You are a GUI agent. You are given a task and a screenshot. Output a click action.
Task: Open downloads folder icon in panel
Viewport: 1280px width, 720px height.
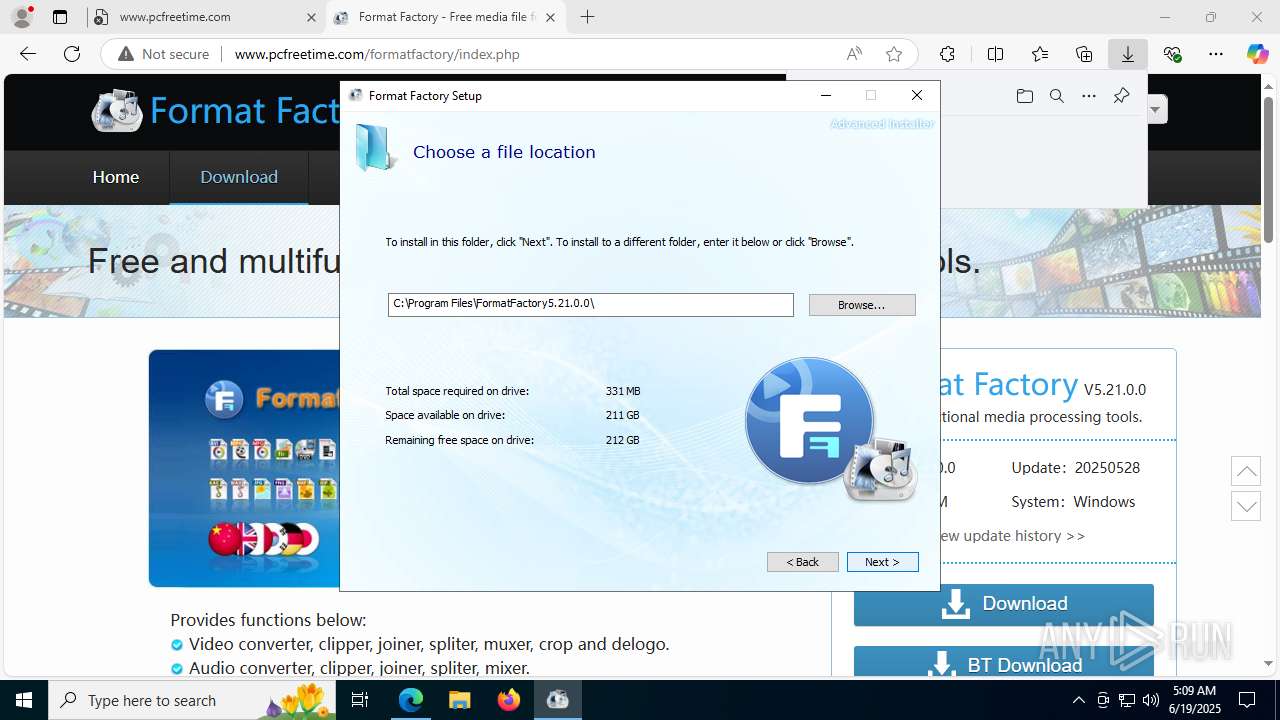click(1024, 96)
